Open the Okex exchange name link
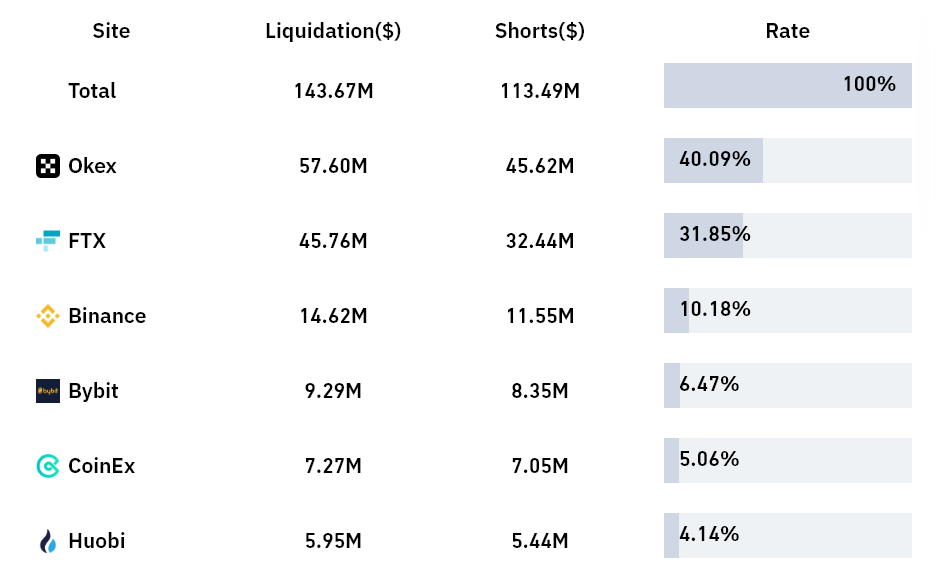The image size is (944, 578). 92,166
